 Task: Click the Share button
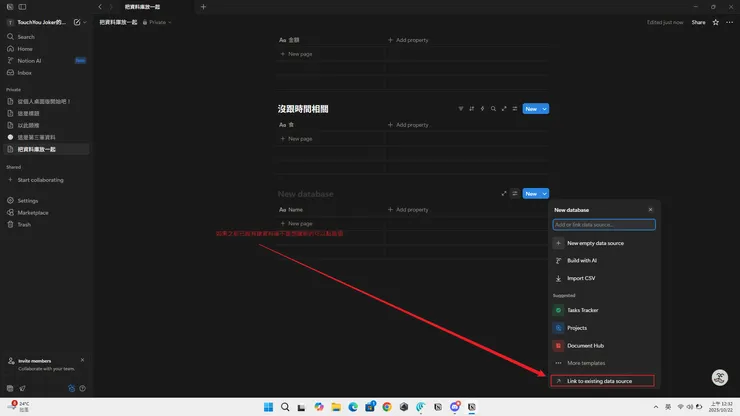(x=698, y=22)
